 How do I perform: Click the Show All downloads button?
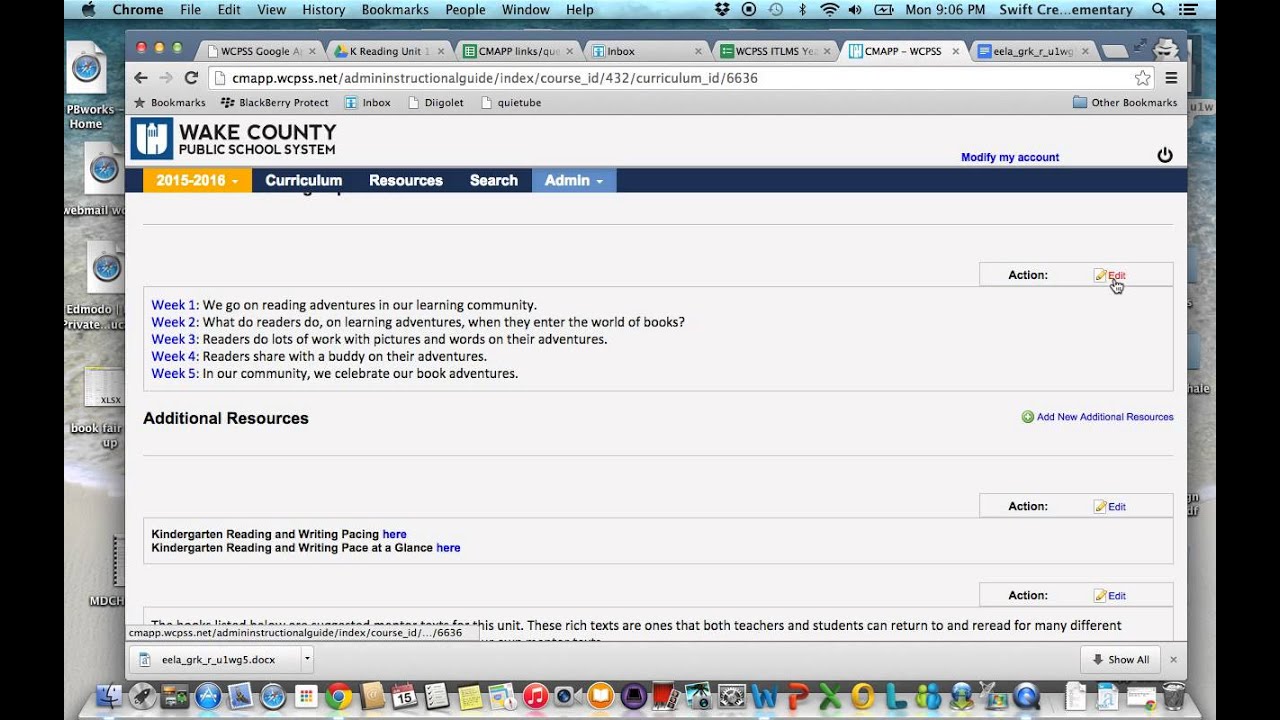pyautogui.click(x=1120, y=660)
